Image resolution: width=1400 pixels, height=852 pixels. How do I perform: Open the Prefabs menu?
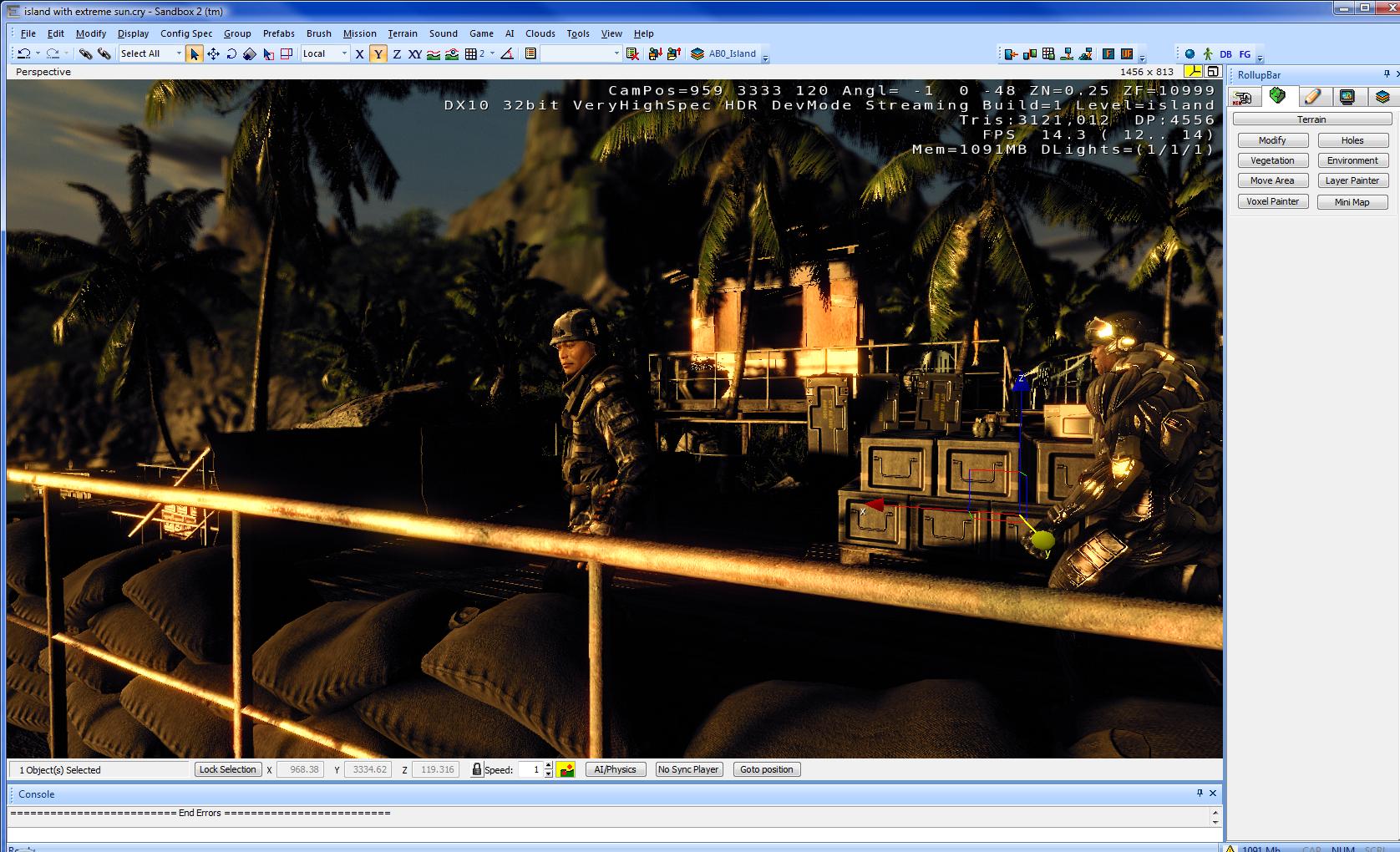pos(279,33)
